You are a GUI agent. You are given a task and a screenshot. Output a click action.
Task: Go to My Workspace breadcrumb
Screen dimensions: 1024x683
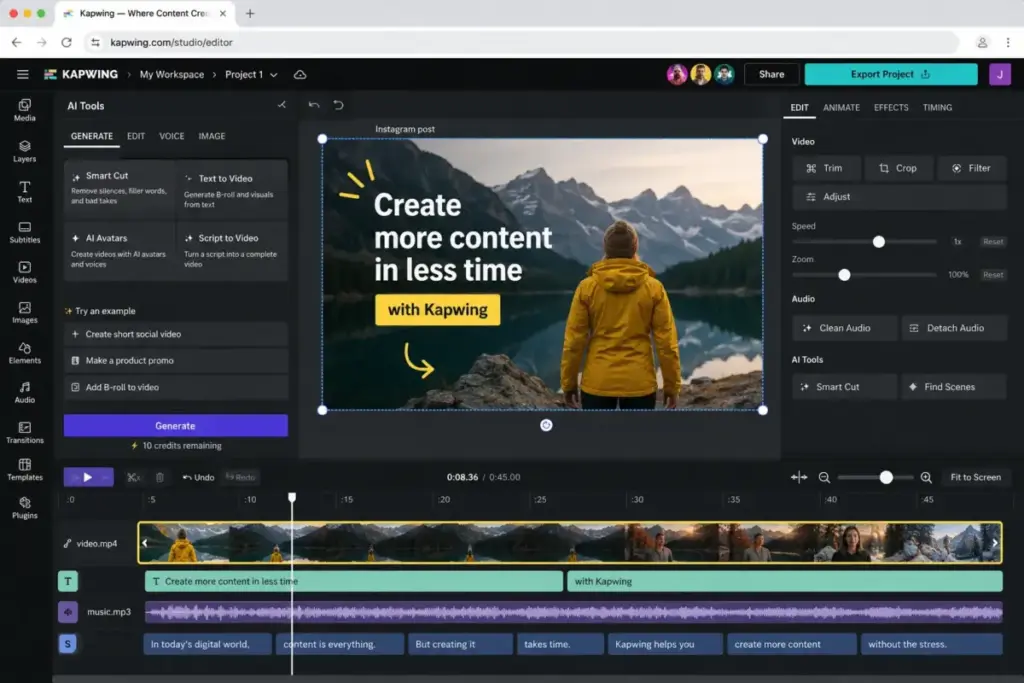click(x=172, y=74)
